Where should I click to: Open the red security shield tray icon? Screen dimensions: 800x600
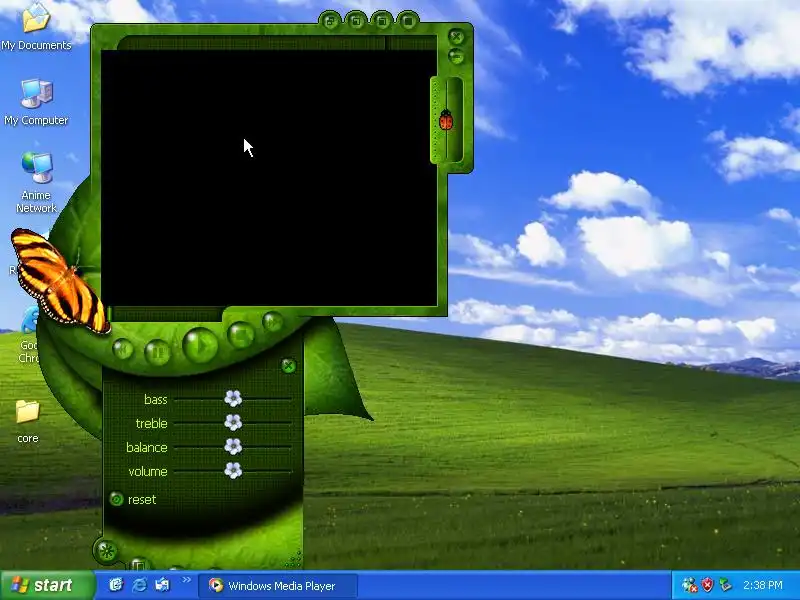[x=707, y=585]
